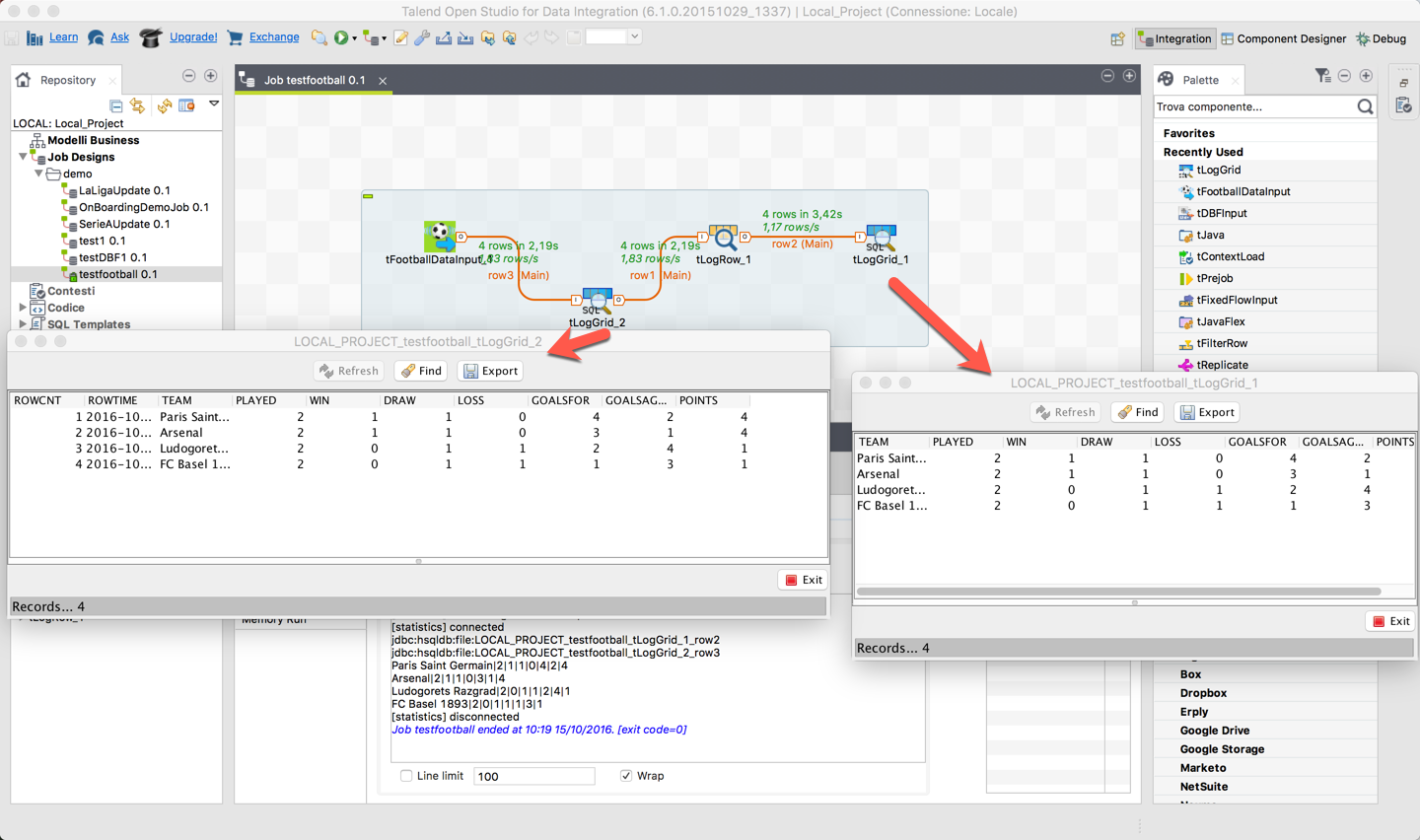Image resolution: width=1420 pixels, height=840 pixels.
Task: Switch to Component Designer perspective
Action: tap(1283, 39)
